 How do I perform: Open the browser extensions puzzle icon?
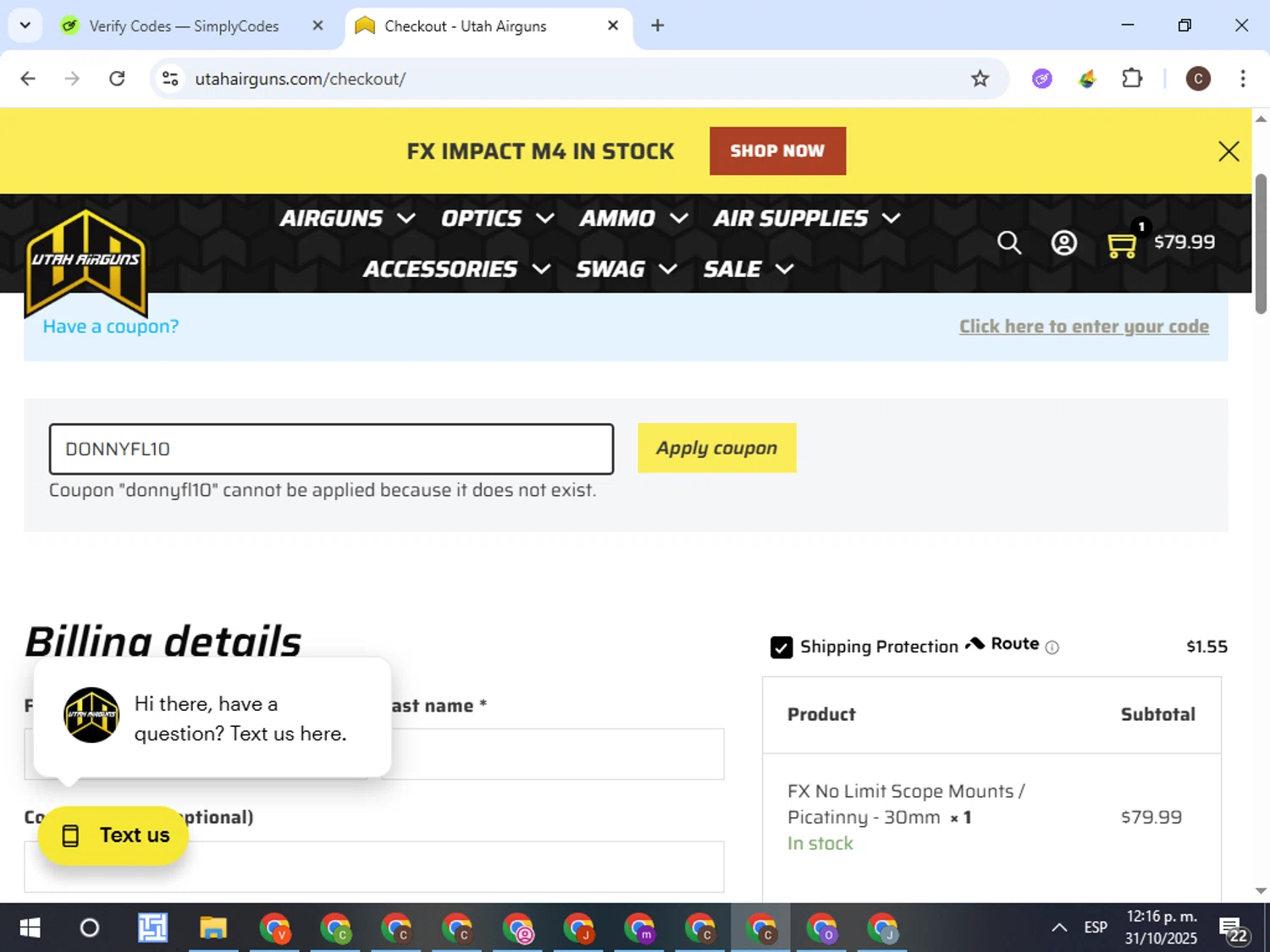pos(1131,79)
